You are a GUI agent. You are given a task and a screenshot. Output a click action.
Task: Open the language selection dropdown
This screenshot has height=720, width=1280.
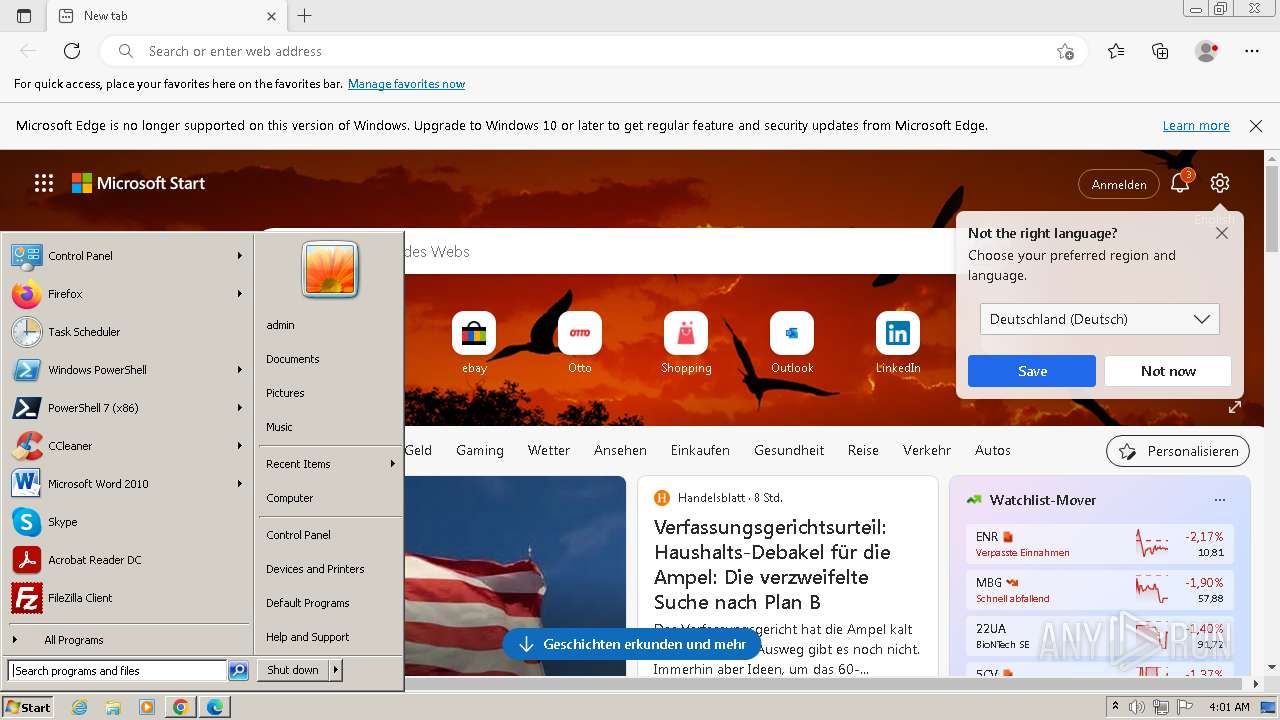pyautogui.click(x=1099, y=319)
